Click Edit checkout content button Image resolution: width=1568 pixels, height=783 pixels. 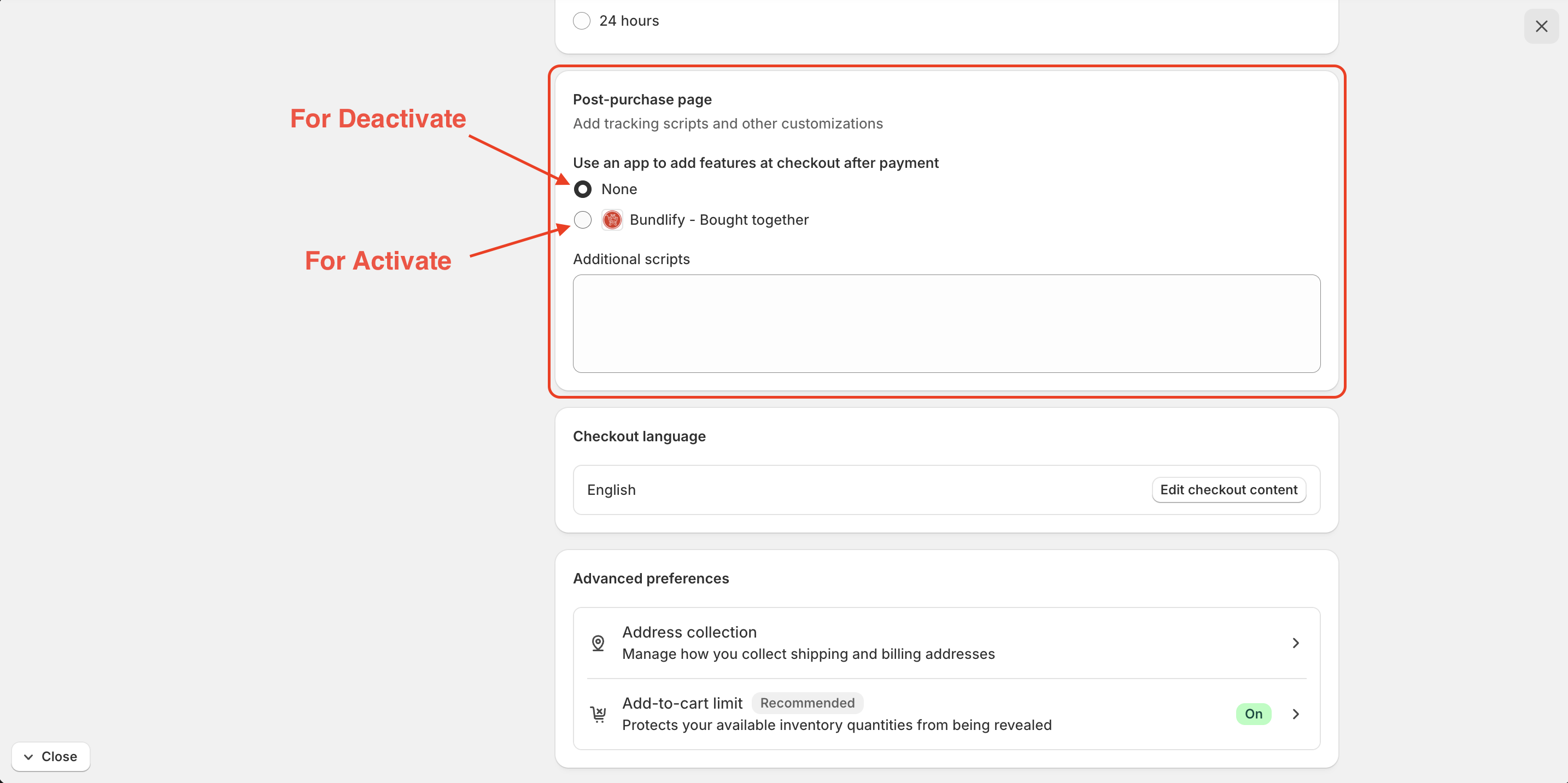(1228, 490)
